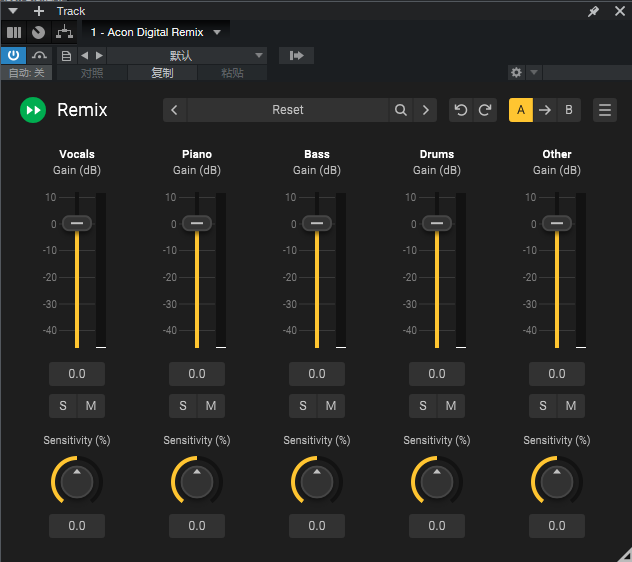The image size is (632, 562).
Task: Mute the Drums stem
Action: (x=451, y=406)
